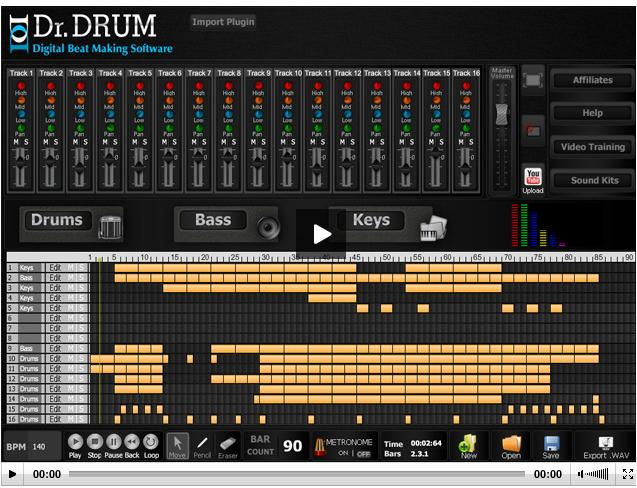
Task: Turn the metronome ON
Action: 343,453
